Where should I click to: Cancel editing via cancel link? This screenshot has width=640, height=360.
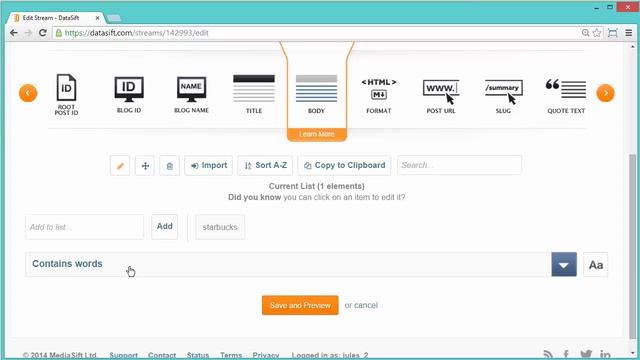click(x=366, y=305)
